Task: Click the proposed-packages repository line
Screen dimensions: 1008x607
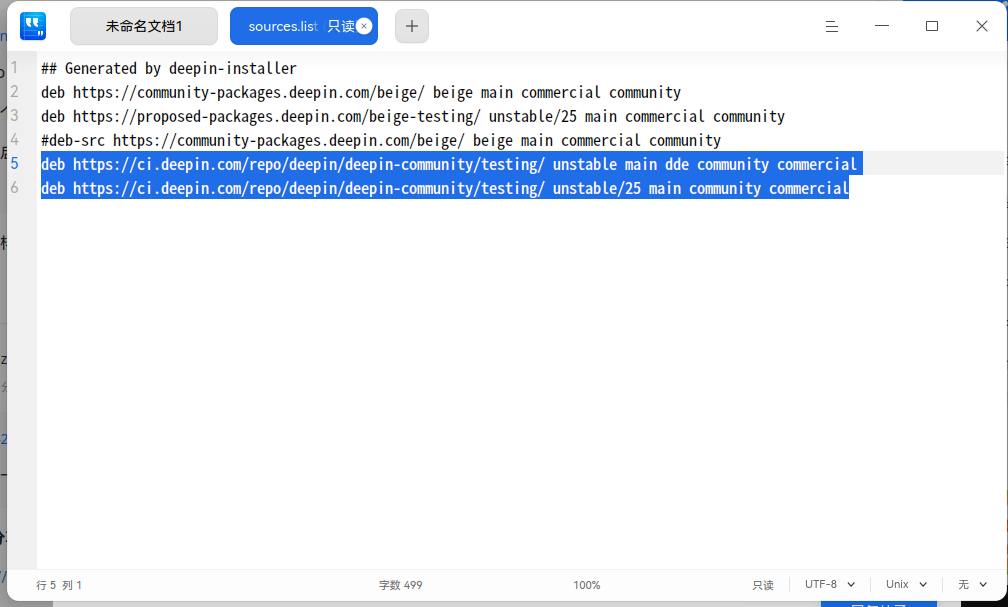Action: tap(413, 116)
